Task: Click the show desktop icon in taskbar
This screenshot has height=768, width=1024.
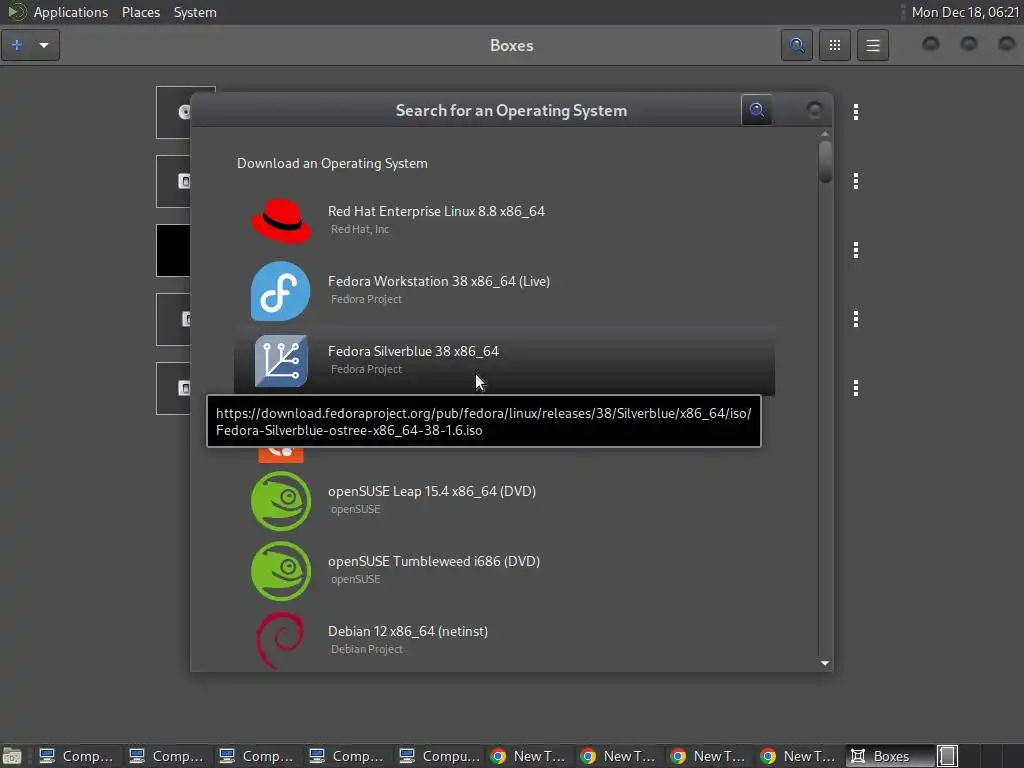Action: [12, 756]
